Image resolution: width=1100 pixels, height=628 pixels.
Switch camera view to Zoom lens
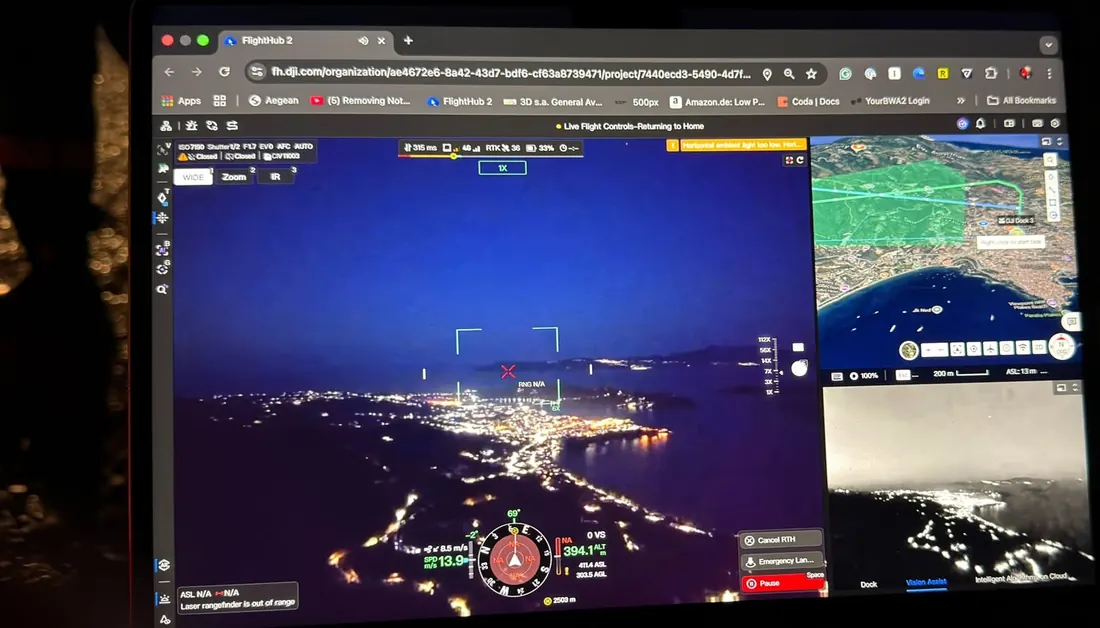[234, 177]
